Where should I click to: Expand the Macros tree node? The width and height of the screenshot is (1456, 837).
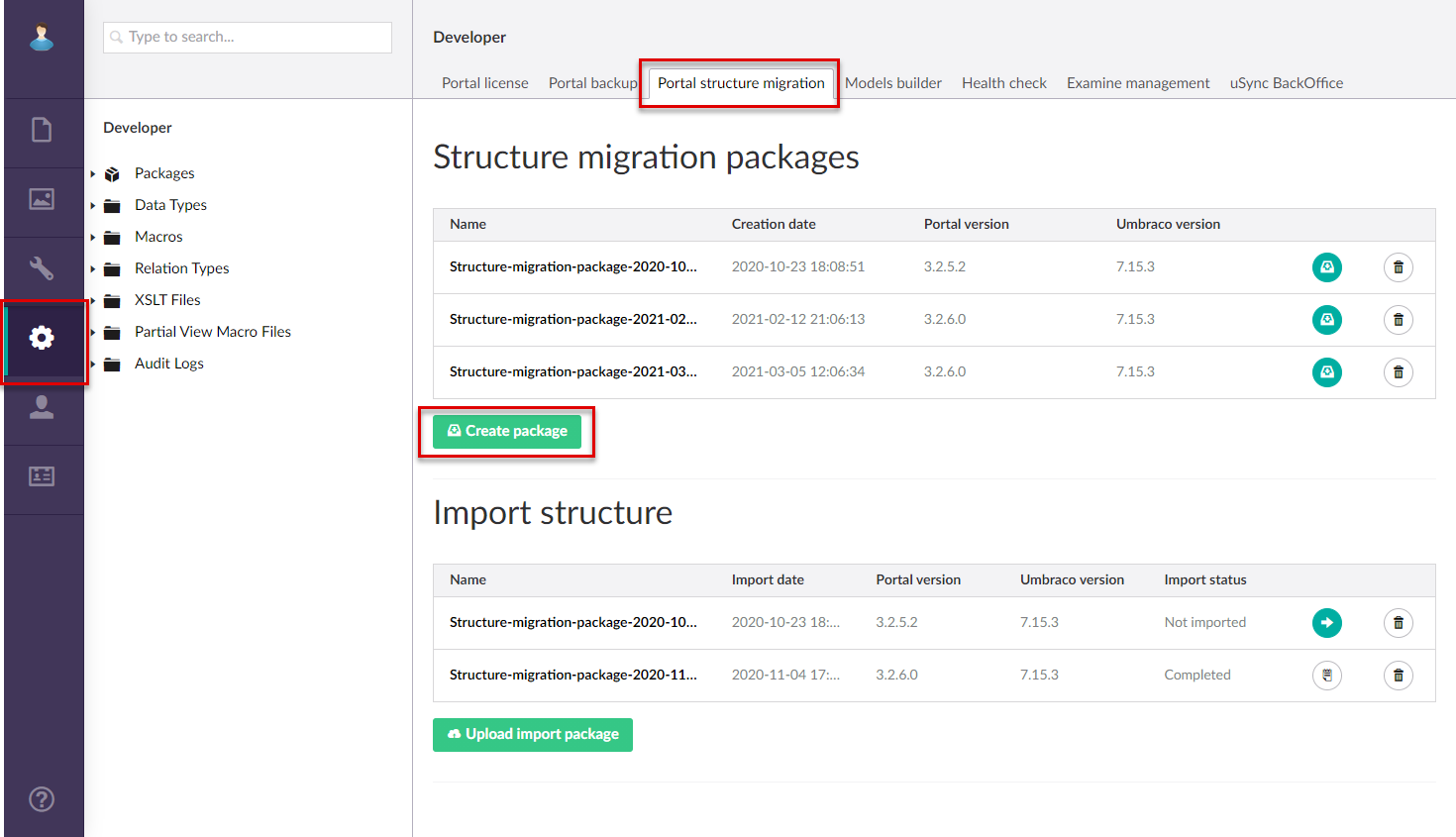(94, 236)
